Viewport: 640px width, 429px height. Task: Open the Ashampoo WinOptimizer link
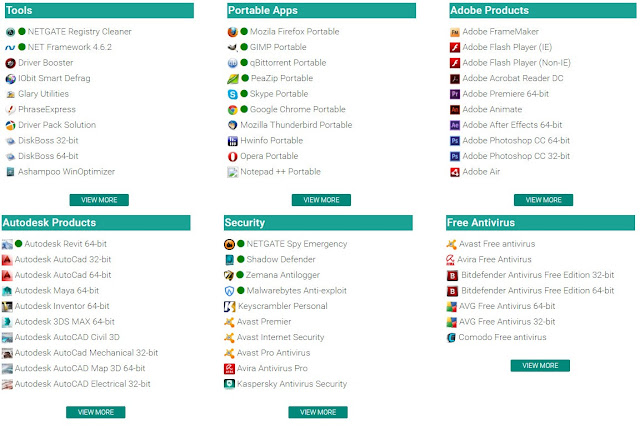[x=66, y=172]
